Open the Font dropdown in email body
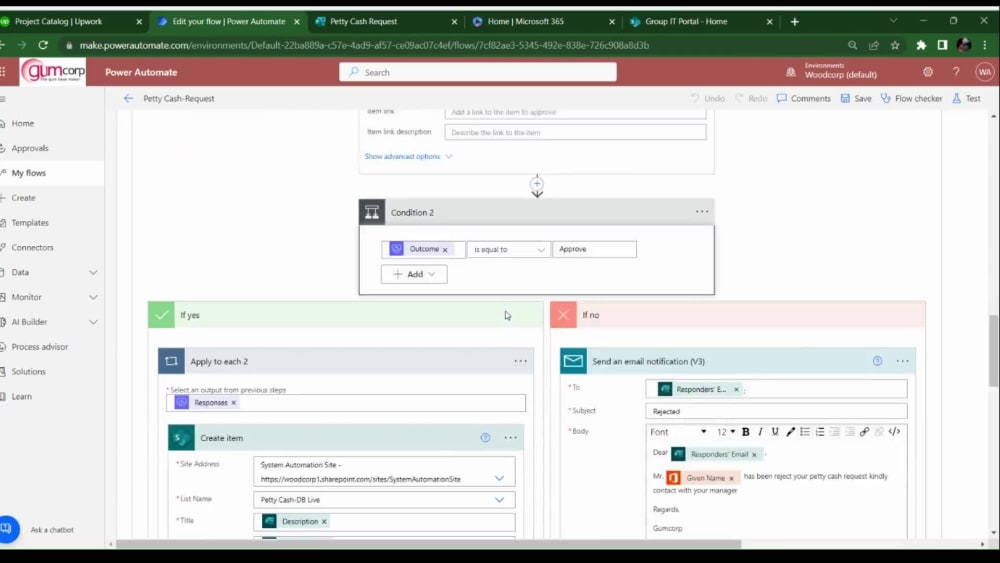The height and width of the screenshot is (563, 1000). (678, 432)
